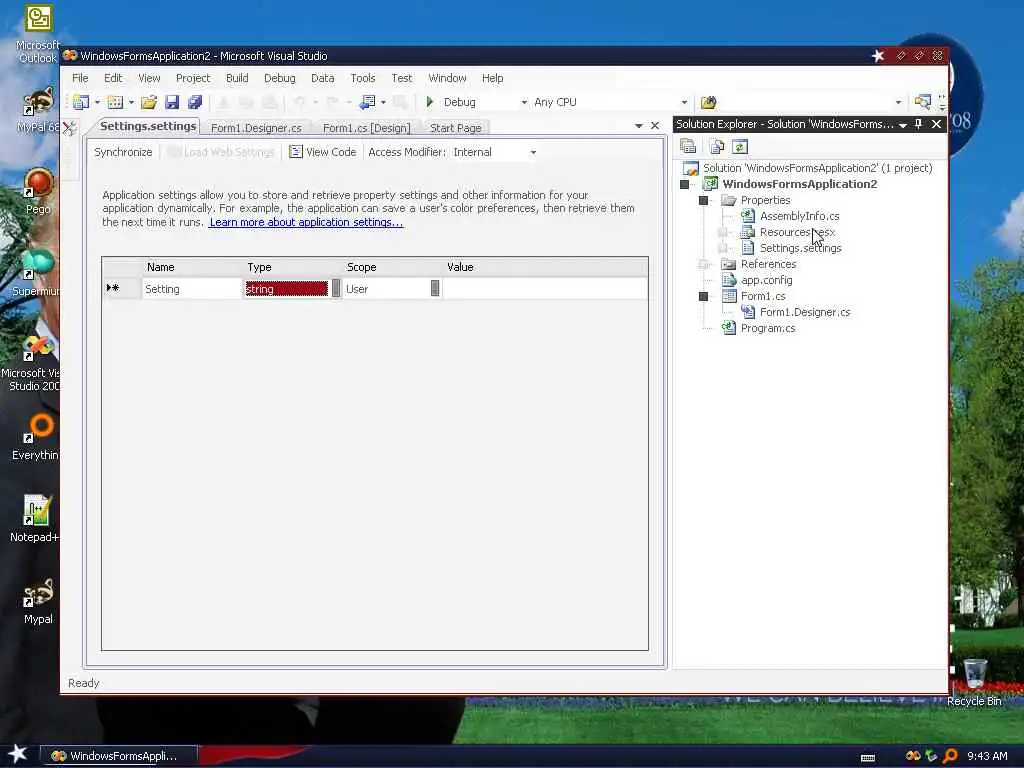
Task: Switch to the Start Page tab
Action: point(456,128)
